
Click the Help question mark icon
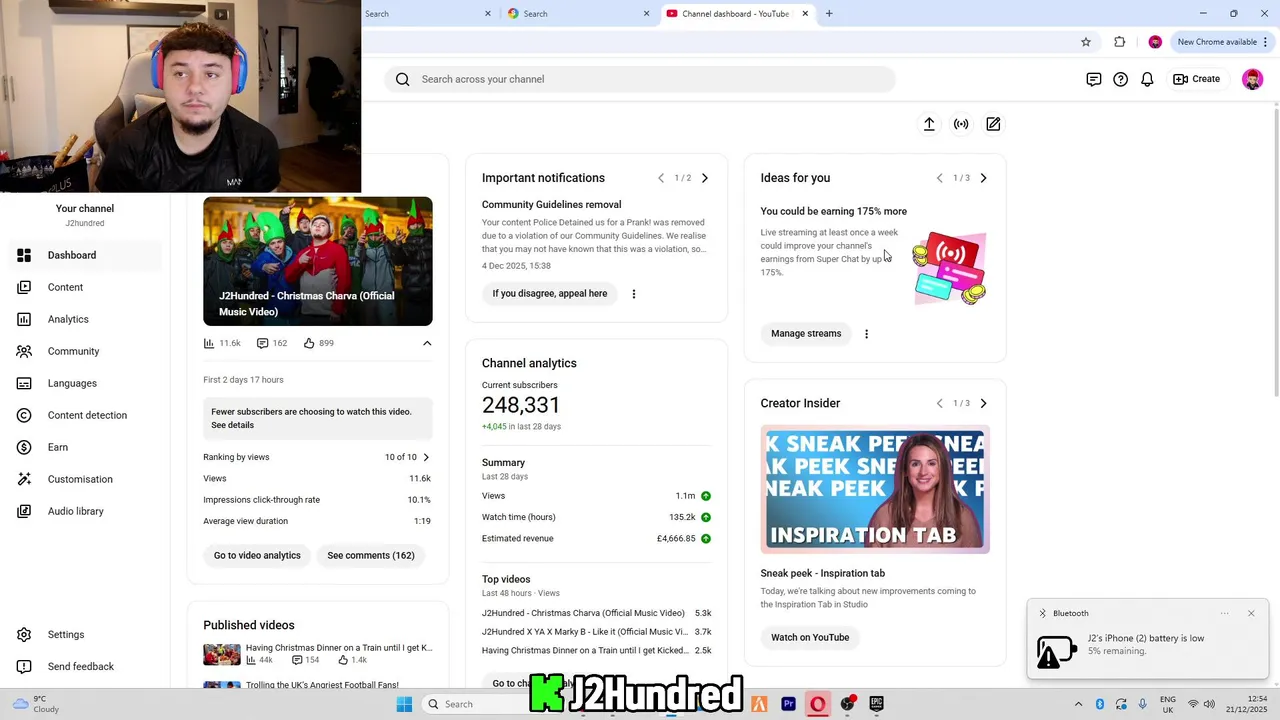(1121, 79)
